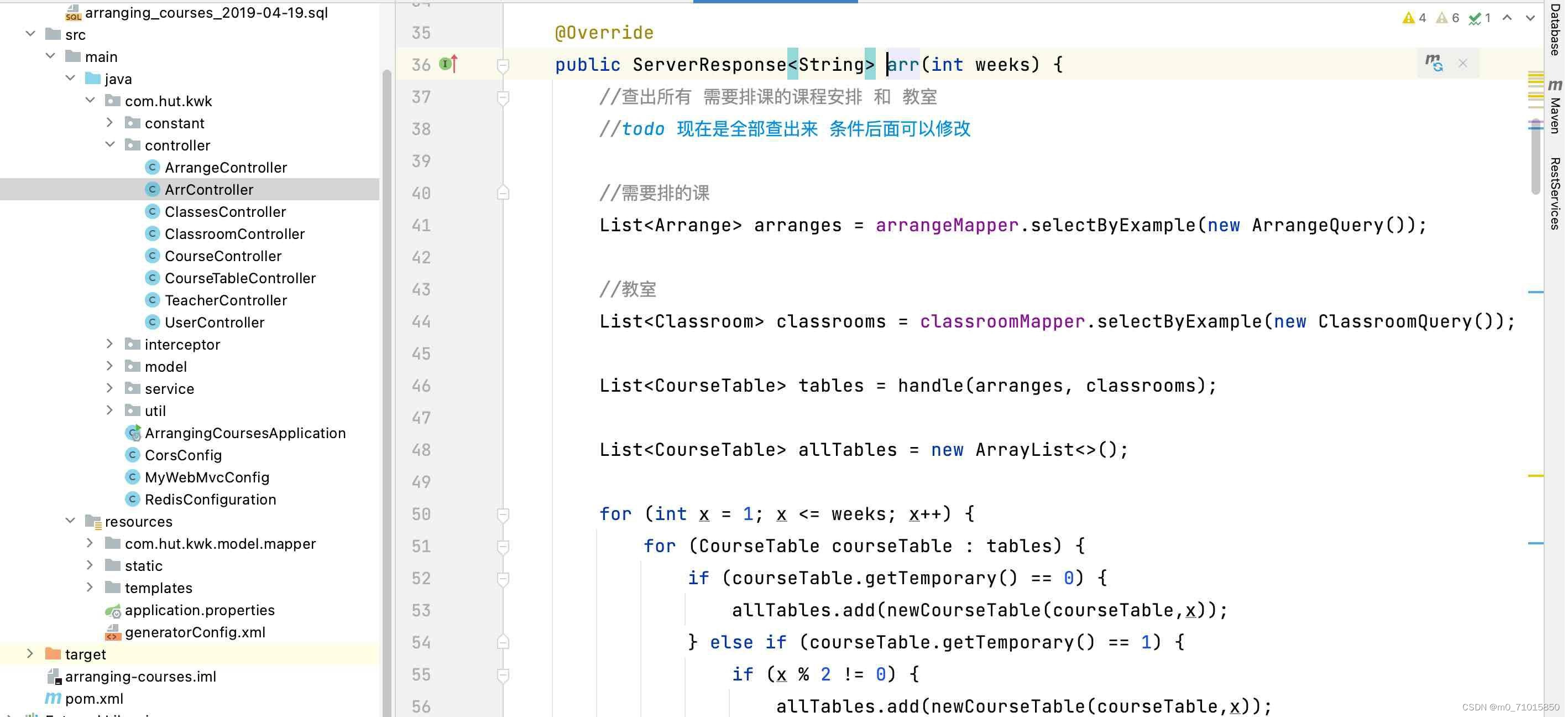The image size is (1568, 717).
Task: Click the green typo checkmark indicator
Action: coord(1479,18)
